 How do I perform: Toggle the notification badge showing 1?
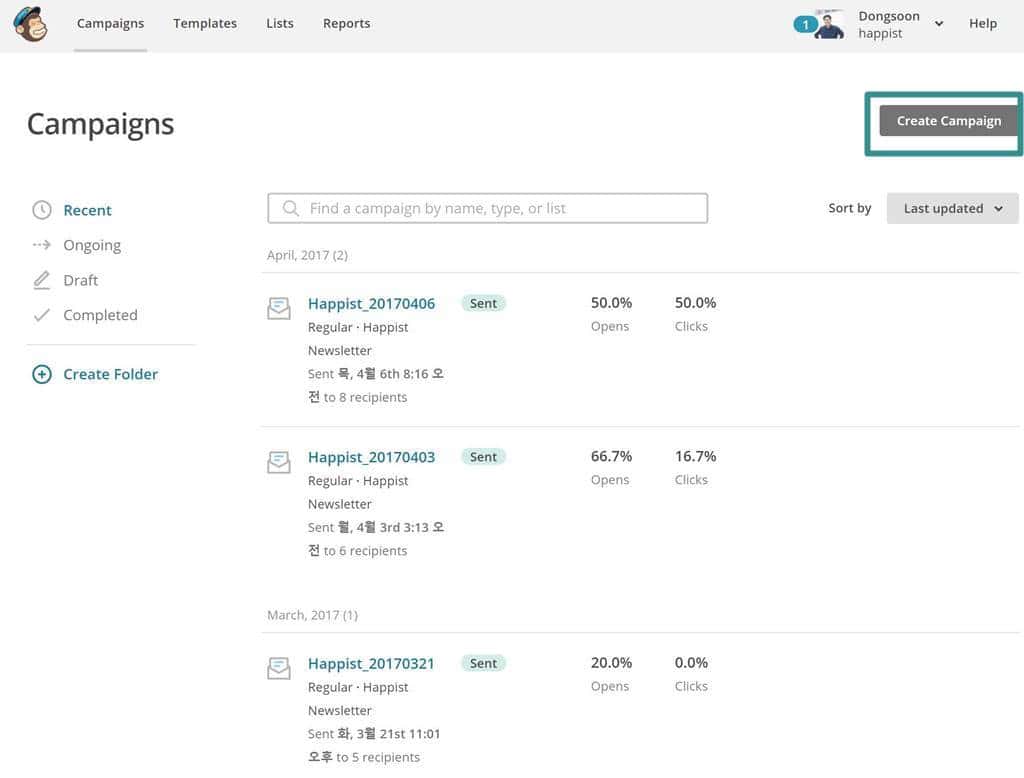pyautogui.click(x=805, y=23)
